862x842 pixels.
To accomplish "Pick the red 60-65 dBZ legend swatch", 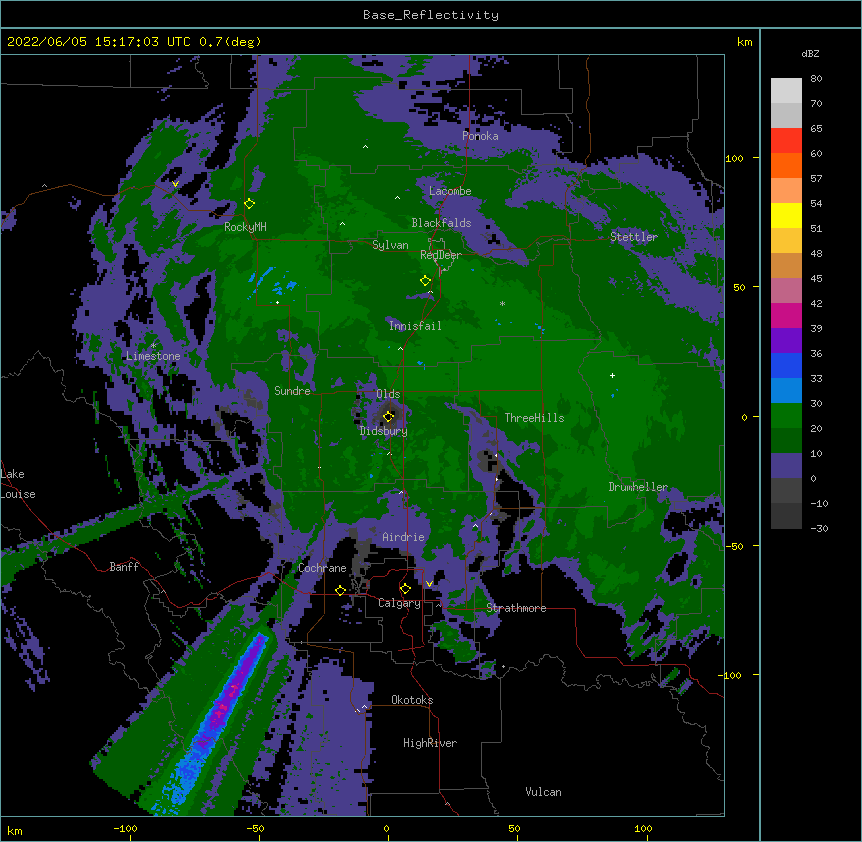I will (x=786, y=141).
